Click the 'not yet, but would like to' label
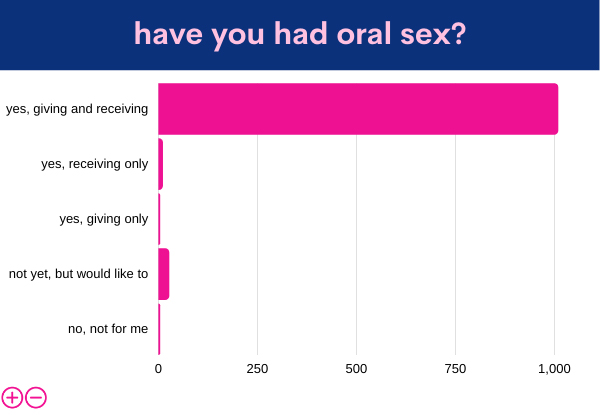Image resolution: width=600 pixels, height=415 pixels. tap(78, 274)
